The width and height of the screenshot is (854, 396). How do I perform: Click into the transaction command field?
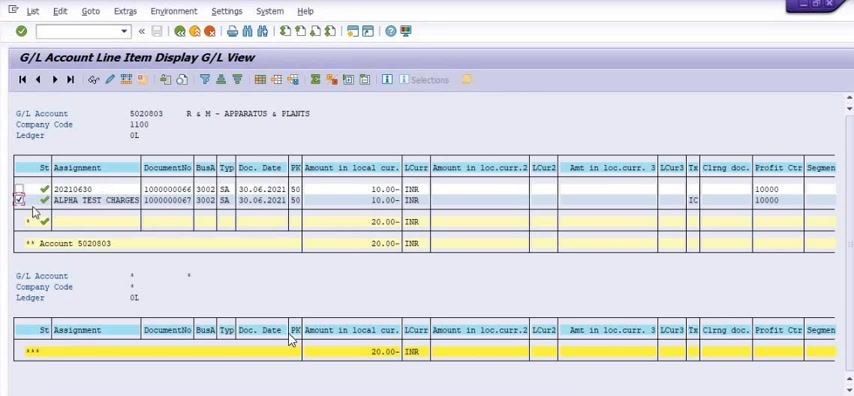78,32
